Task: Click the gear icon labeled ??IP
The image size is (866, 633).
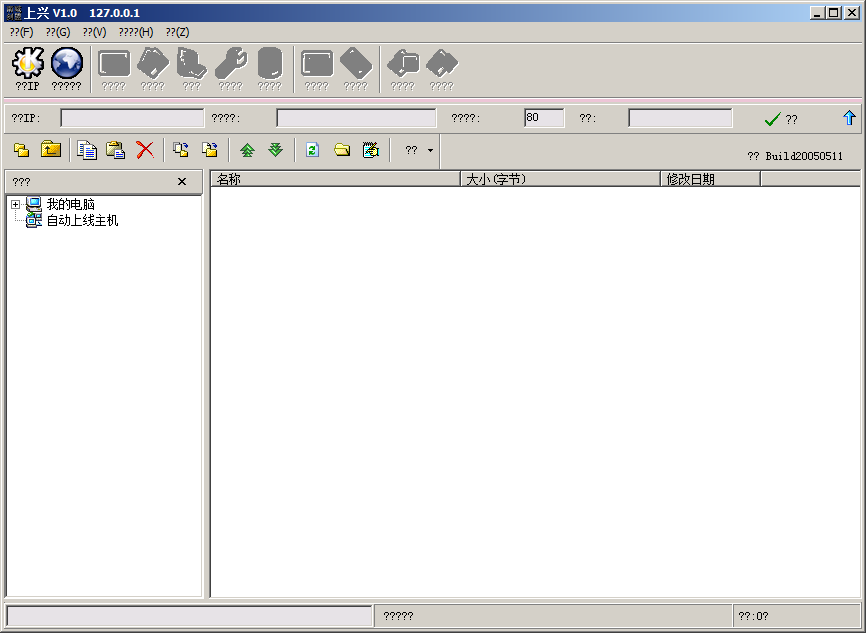Action: [28, 64]
